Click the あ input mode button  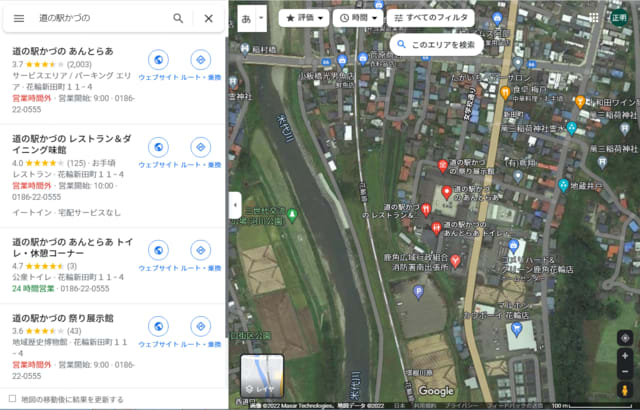pos(247,18)
